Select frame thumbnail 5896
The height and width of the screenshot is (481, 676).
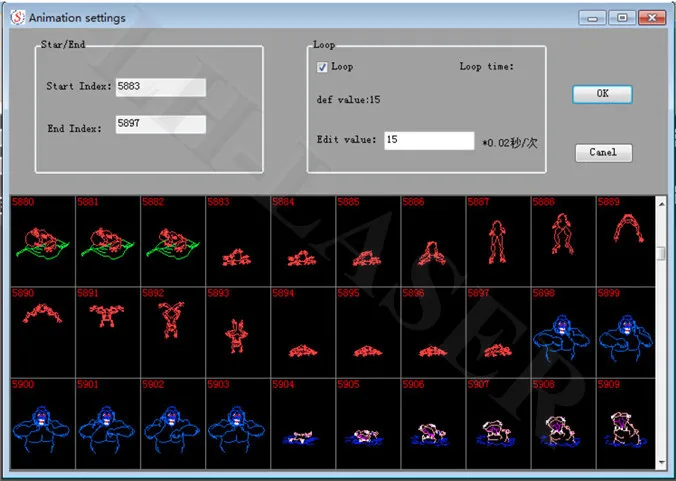(434, 332)
